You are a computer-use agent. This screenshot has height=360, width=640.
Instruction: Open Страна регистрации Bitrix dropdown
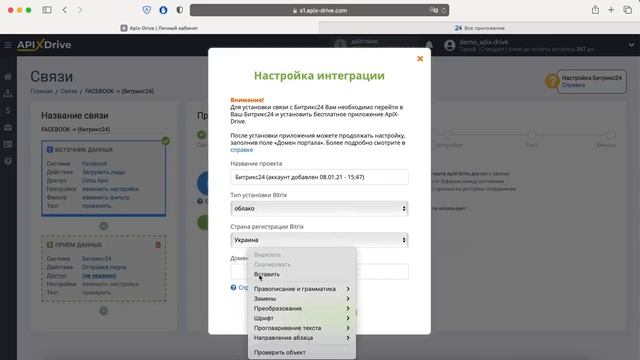click(319, 240)
